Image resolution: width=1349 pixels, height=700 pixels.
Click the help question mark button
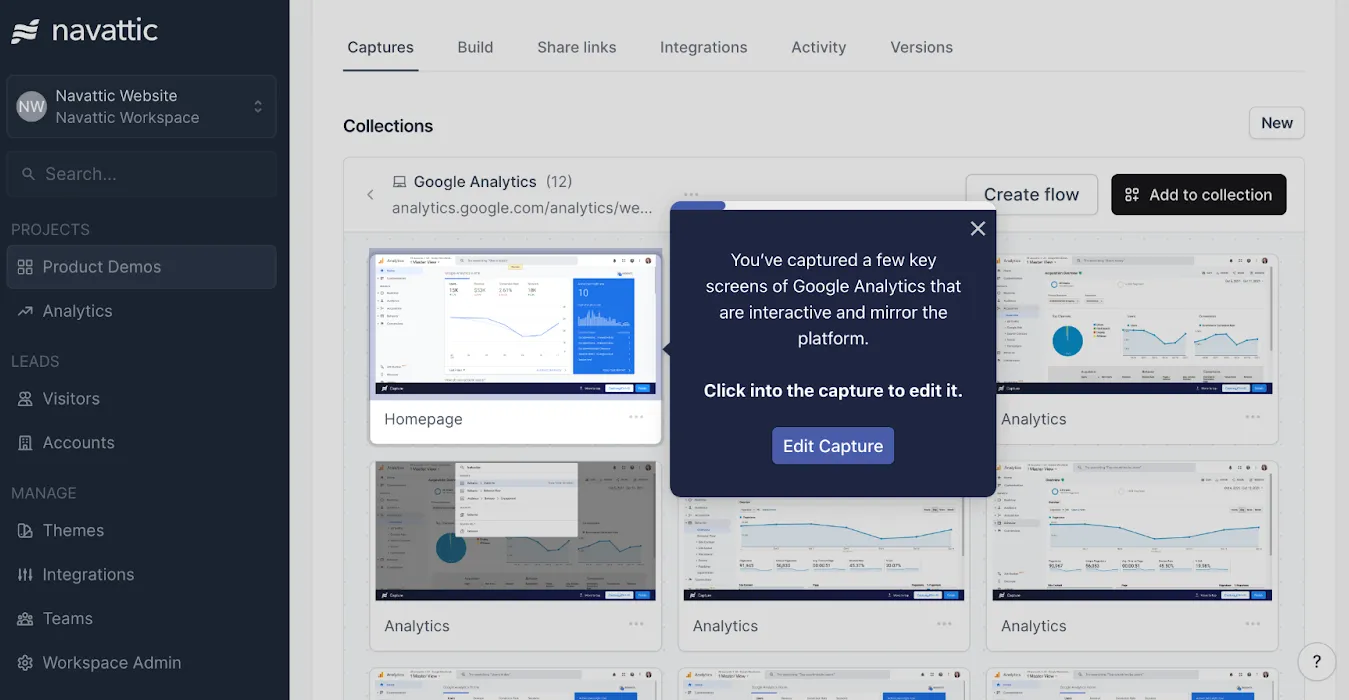[x=1316, y=661]
